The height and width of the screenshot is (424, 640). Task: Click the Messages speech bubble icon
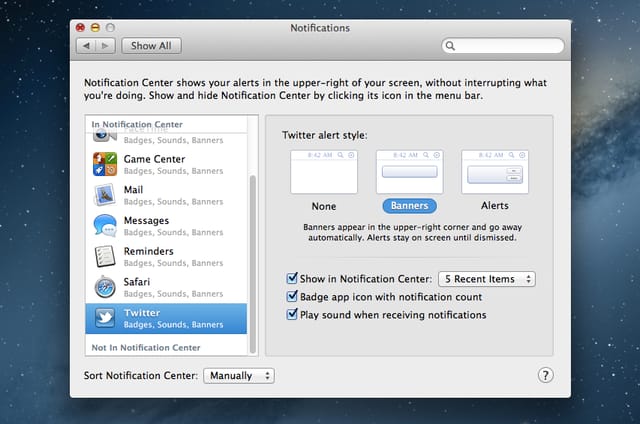105,225
